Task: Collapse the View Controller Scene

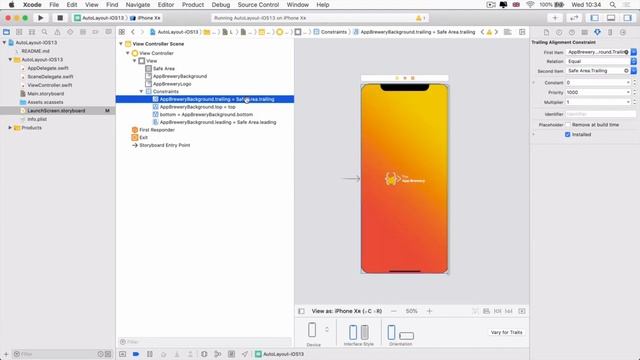Action: coord(121,44)
